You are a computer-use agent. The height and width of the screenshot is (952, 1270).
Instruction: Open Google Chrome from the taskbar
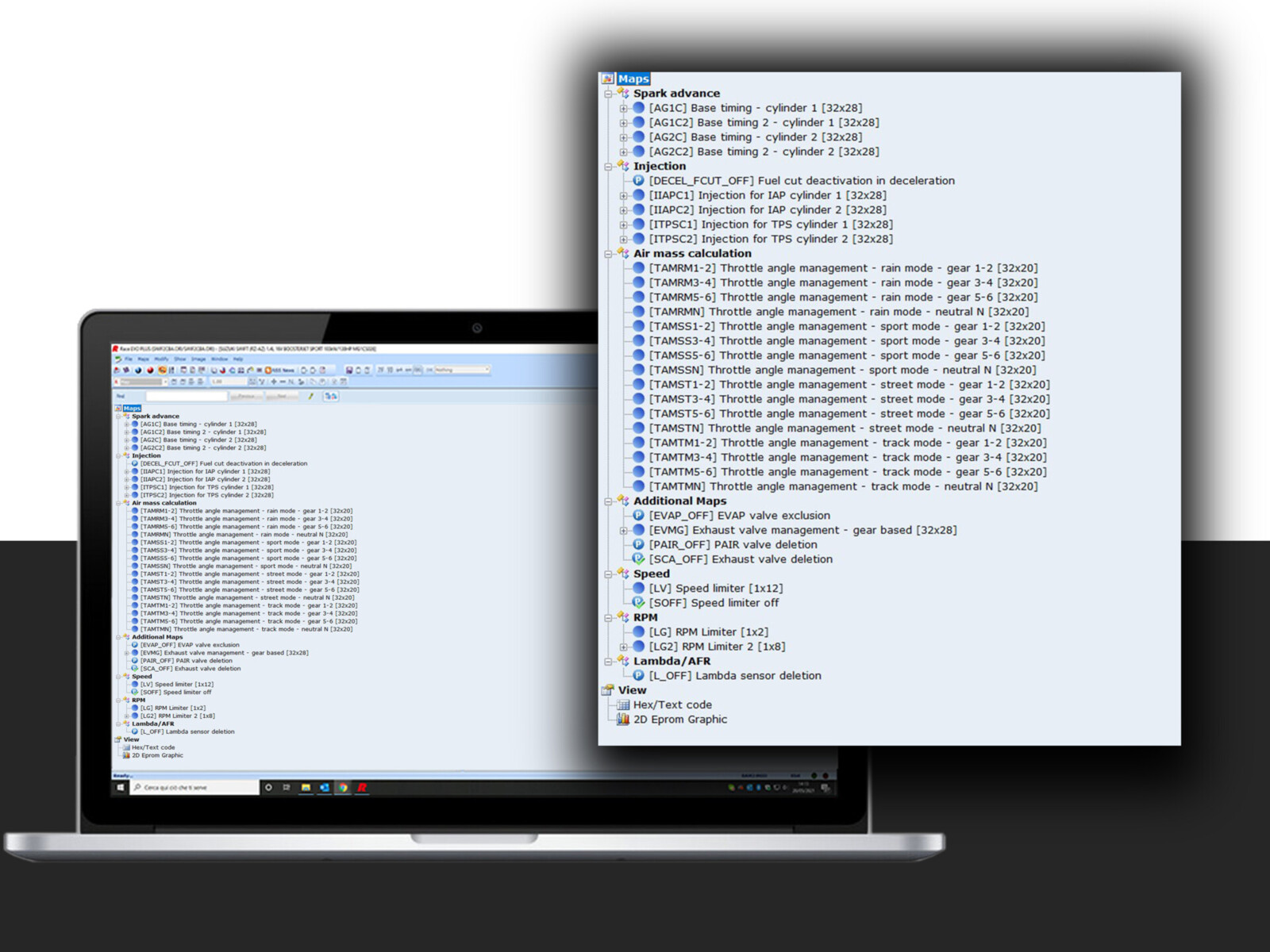coord(343,788)
